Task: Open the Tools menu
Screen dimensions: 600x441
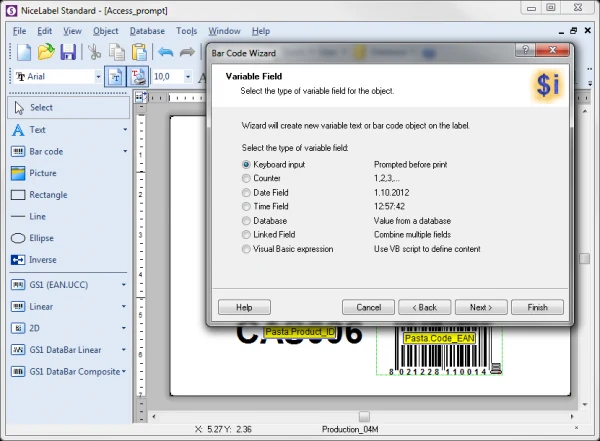Action: 187,31
